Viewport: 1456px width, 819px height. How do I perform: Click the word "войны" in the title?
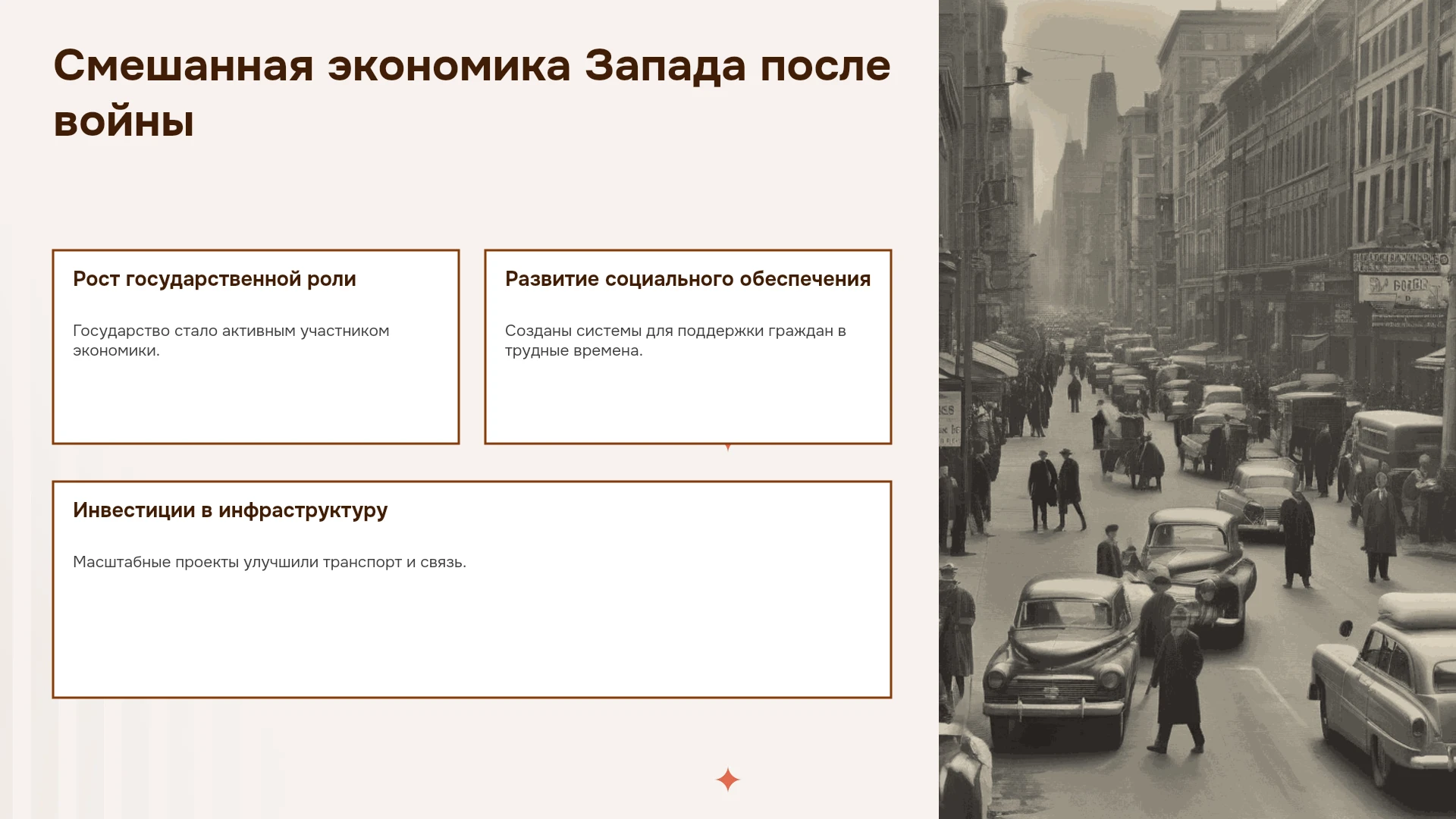[x=124, y=121]
